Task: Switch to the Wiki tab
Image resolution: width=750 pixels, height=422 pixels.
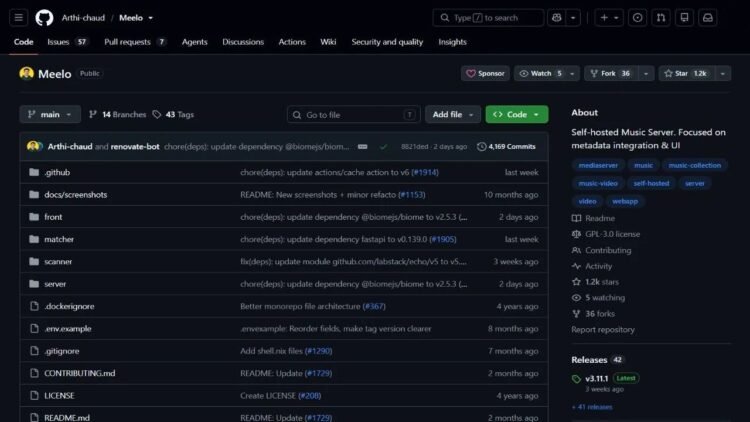Action: tap(328, 42)
